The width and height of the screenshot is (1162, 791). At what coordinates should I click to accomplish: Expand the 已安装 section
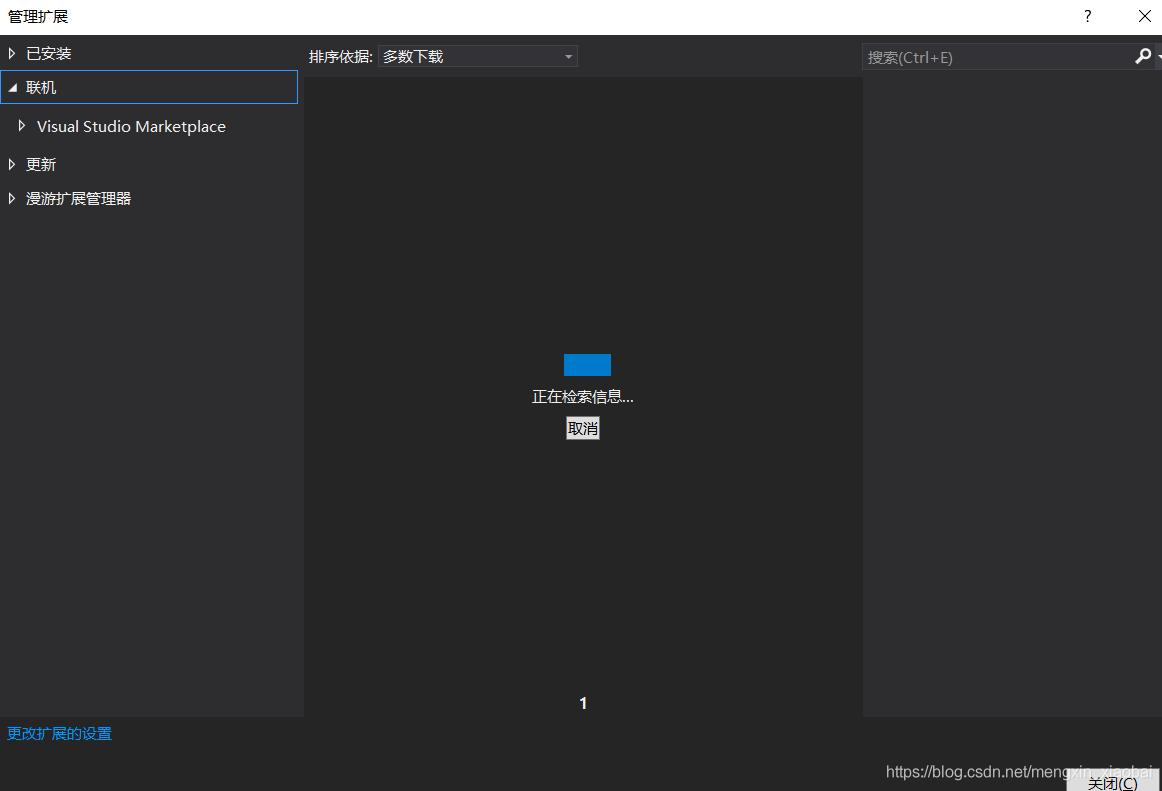[10, 52]
